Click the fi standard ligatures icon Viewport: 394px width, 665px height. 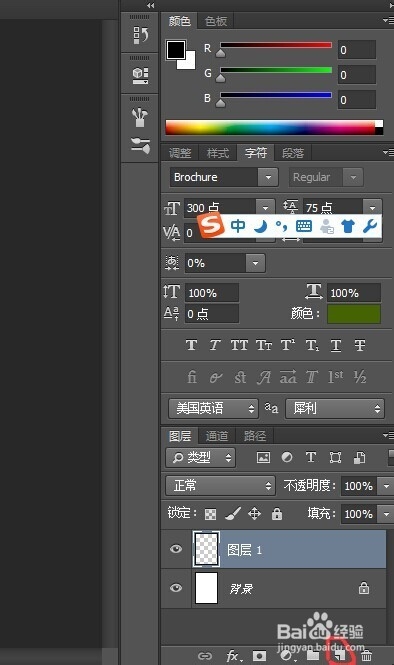(x=192, y=377)
